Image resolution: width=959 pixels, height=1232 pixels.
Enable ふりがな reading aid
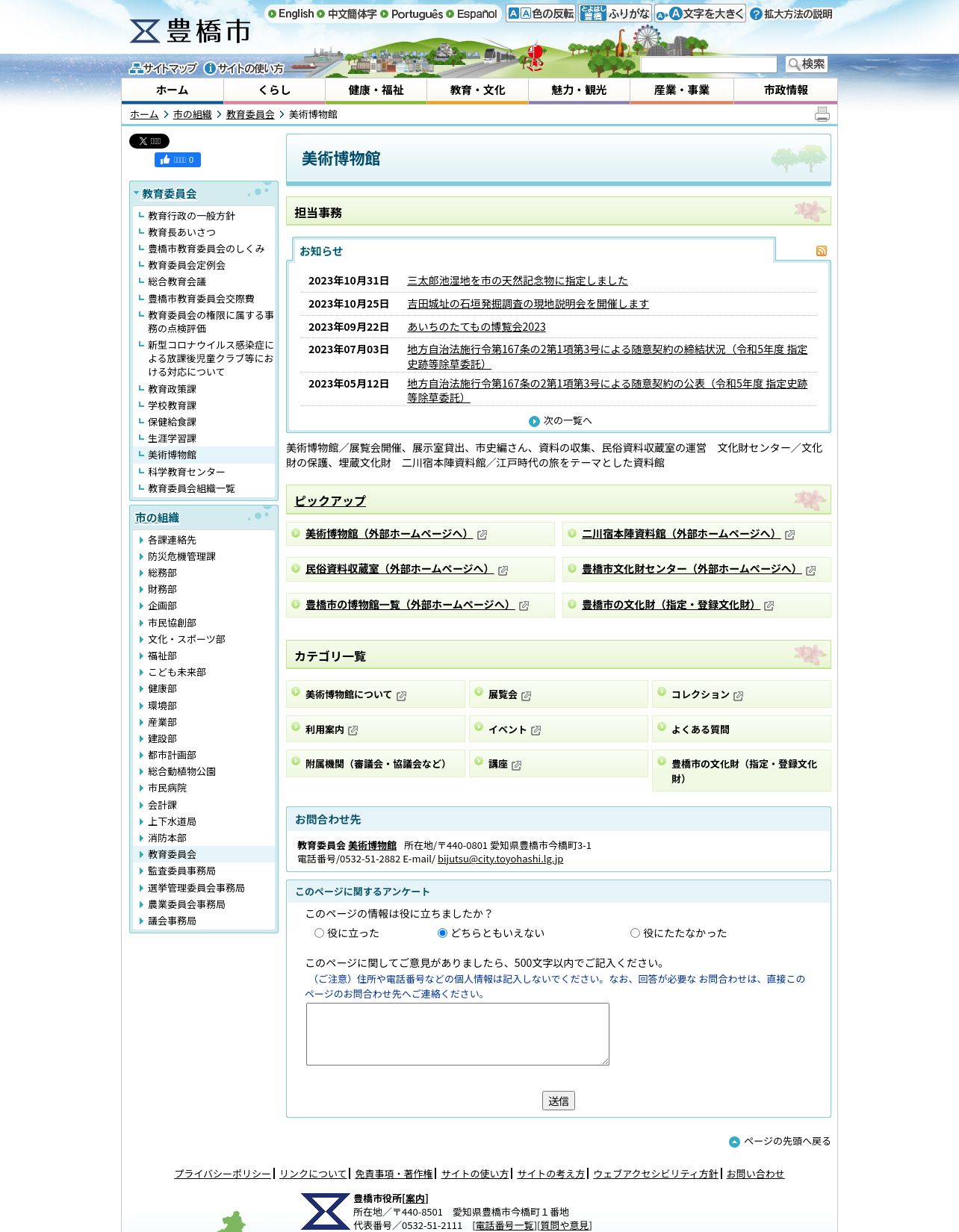615,13
